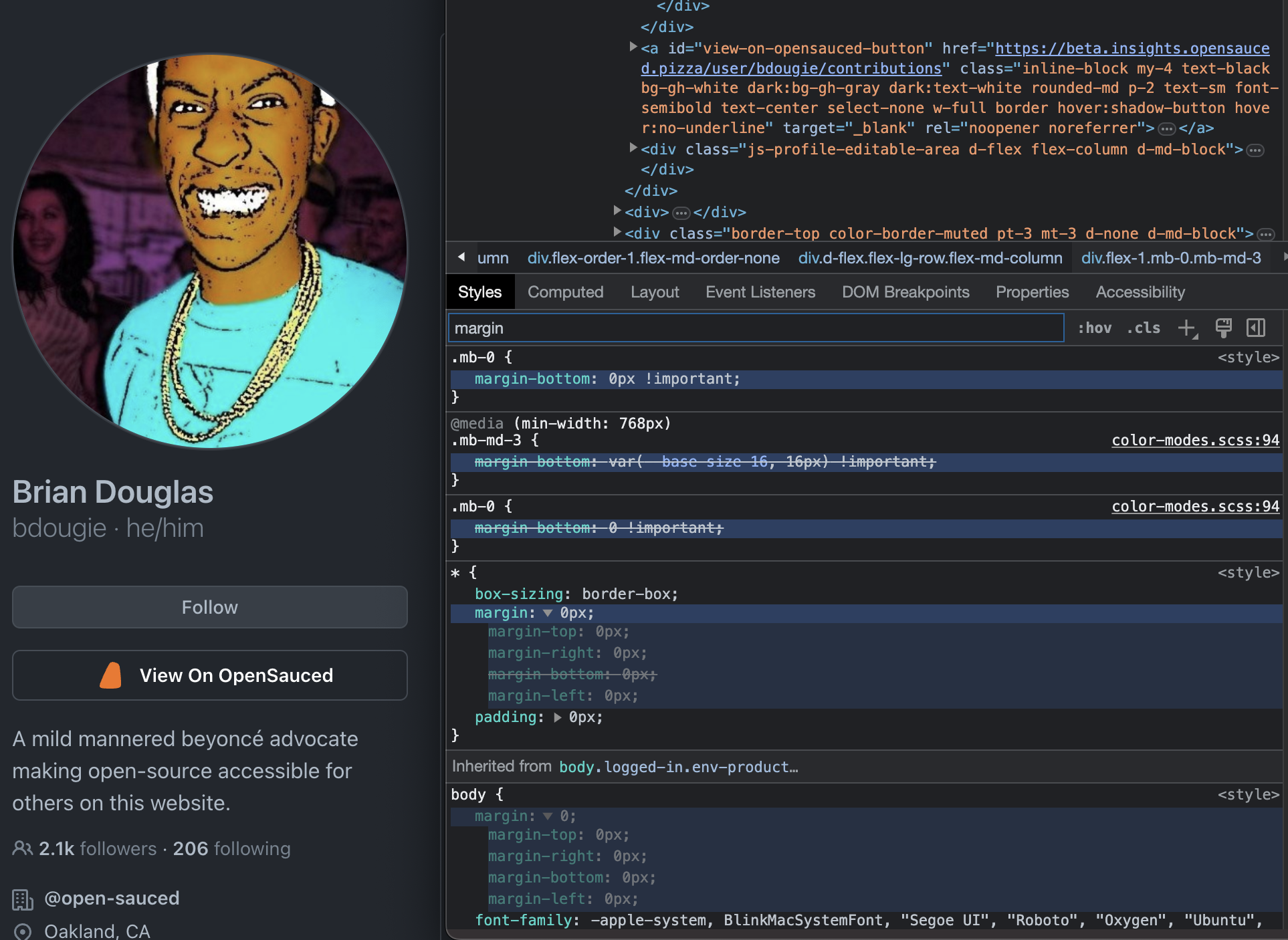
Task: Select the location pin icon near Oakland, CA
Action: tap(23, 930)
